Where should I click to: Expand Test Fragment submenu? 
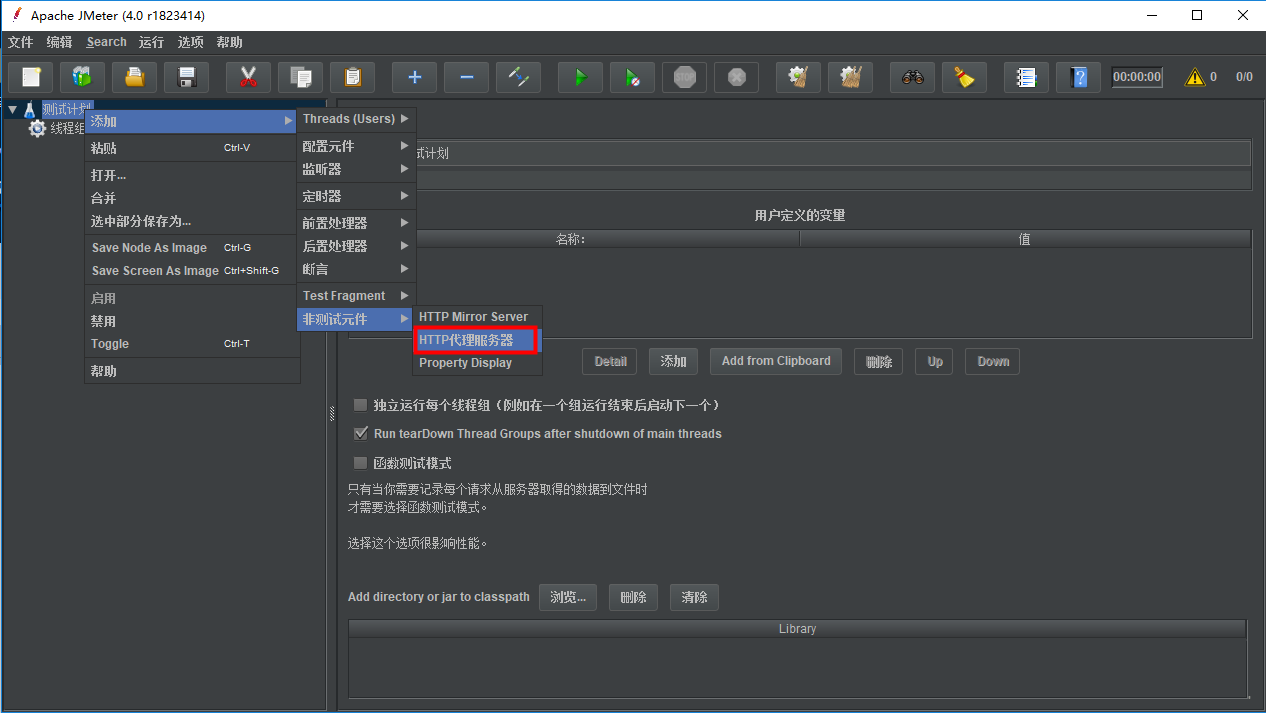tap(356, 296)
